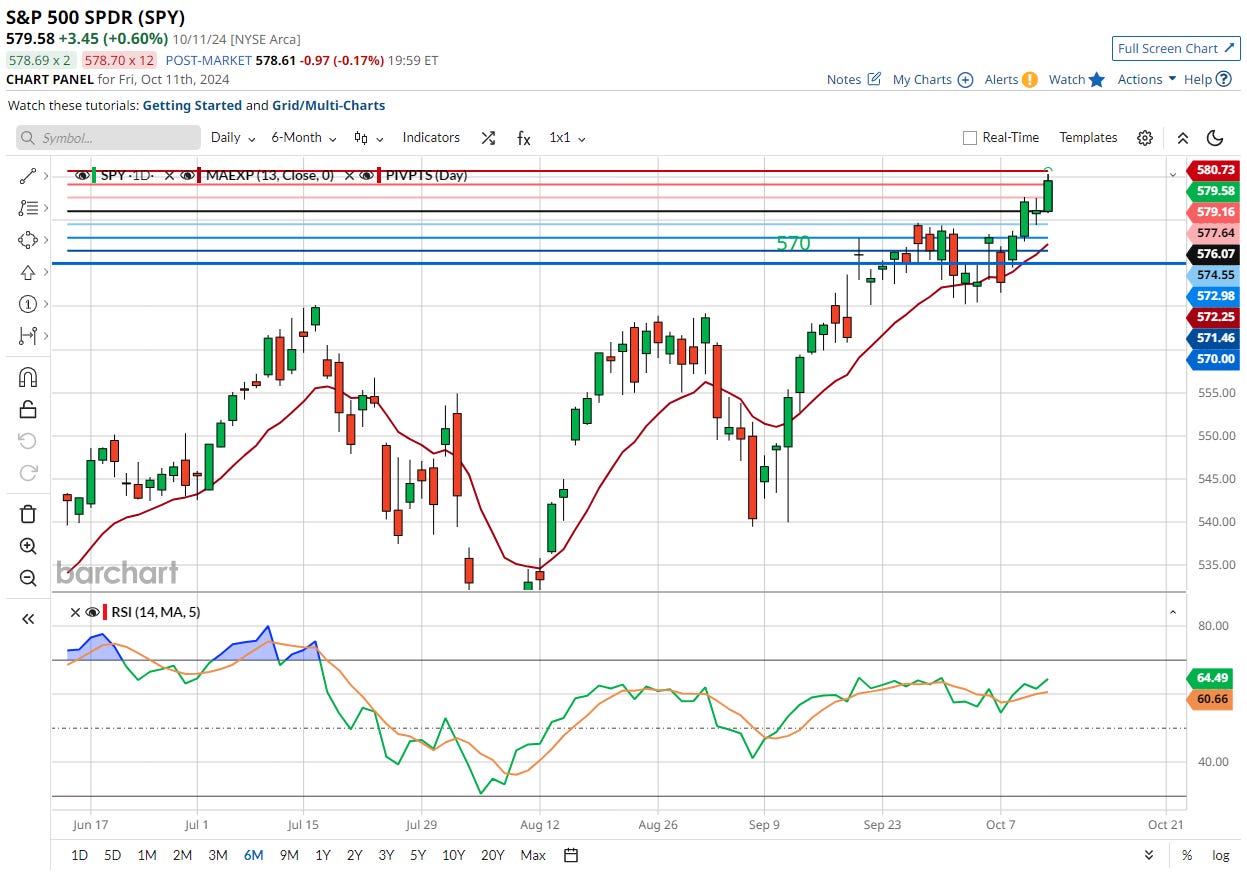The width and height of the screenshot is (1247, 878).
Task: Open the Templates menu
Action: coord(1088,138)
